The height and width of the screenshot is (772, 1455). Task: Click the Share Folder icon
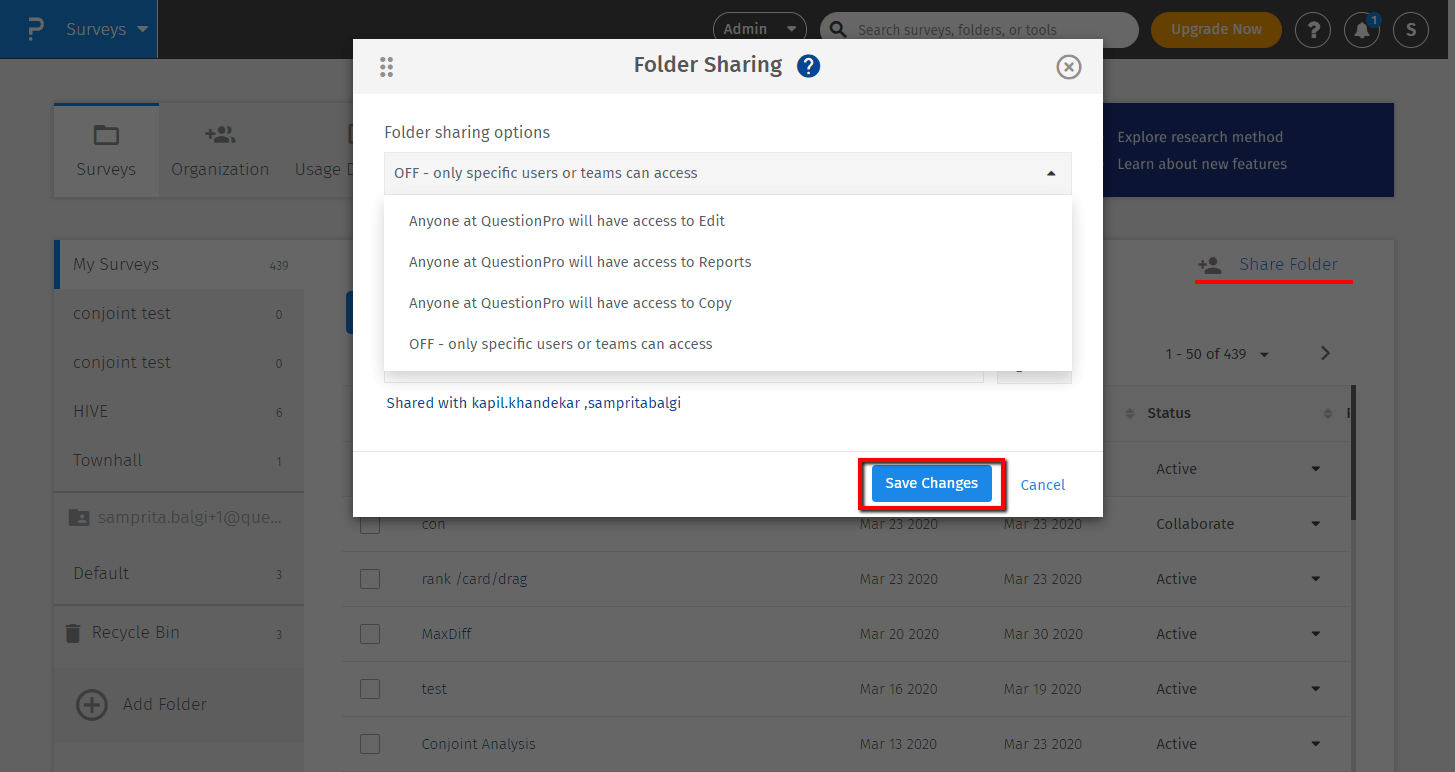[x=1210, y=265]
